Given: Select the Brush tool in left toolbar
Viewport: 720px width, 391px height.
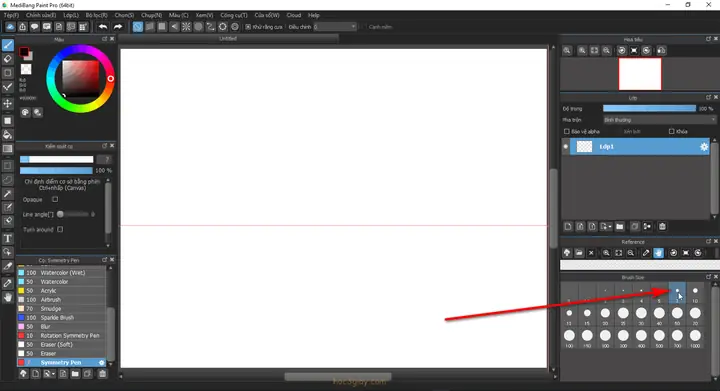Looking at the screenshot, I should pyautogui.click(x=8, y=45).
